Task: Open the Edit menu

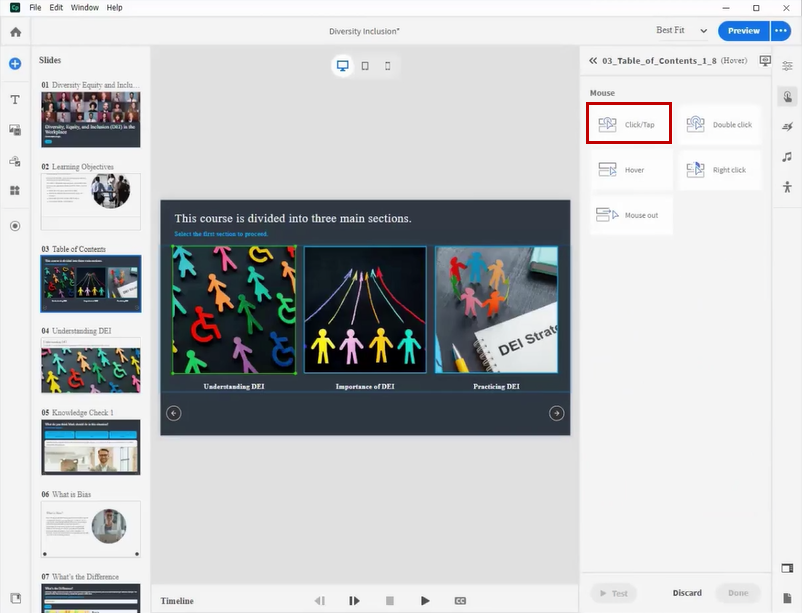Action: coord(56,8)
